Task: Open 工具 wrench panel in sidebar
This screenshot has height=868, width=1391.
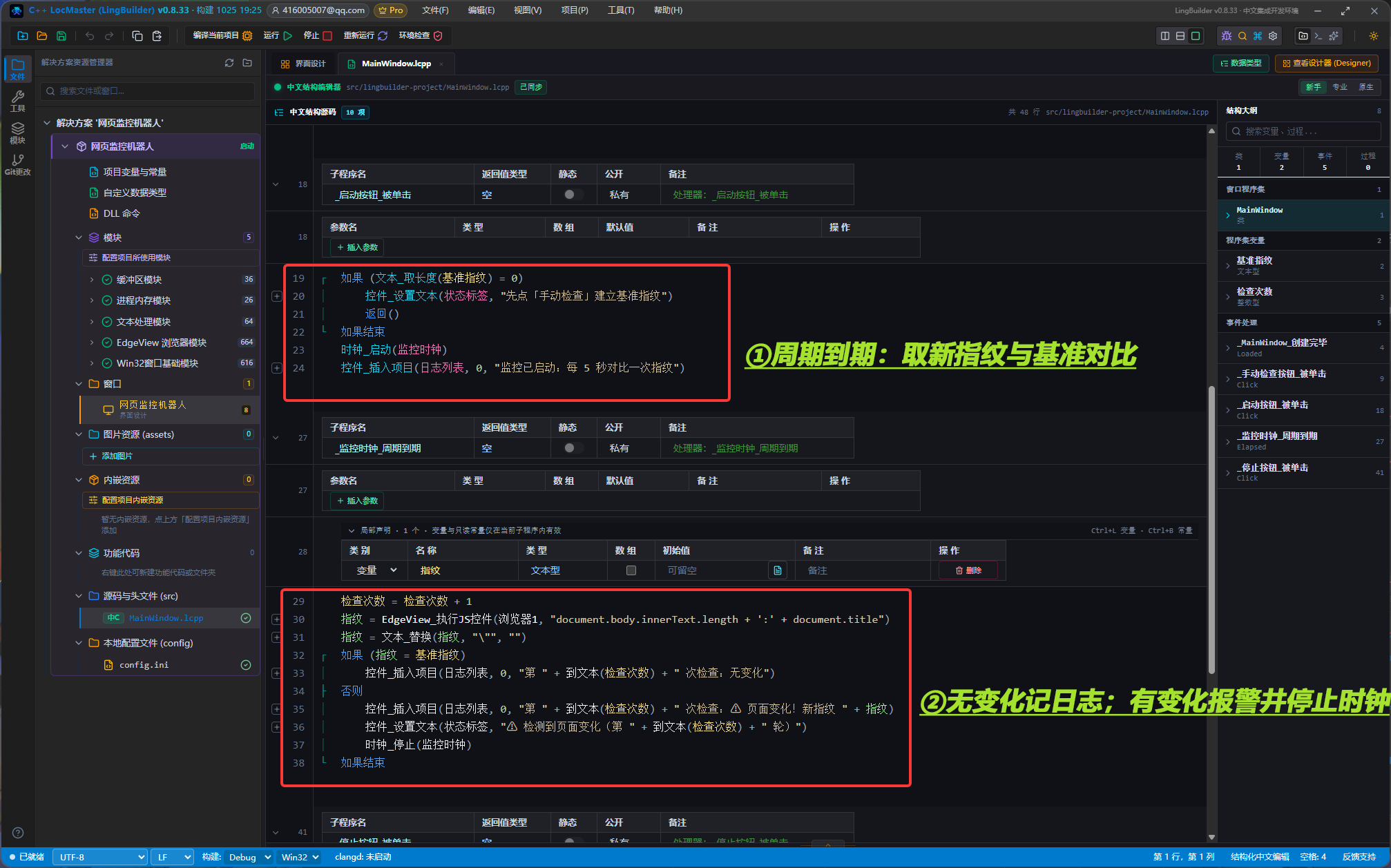Action: [x=18, y=101]
